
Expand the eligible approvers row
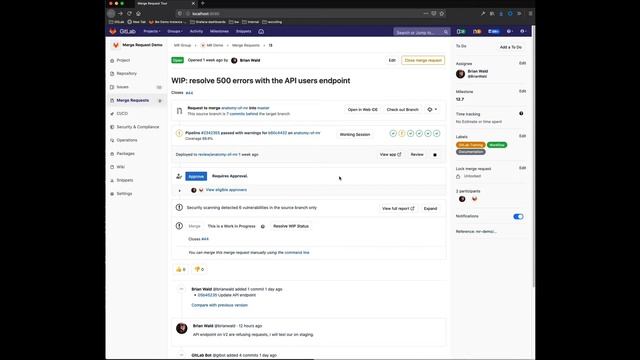[179, 190]
